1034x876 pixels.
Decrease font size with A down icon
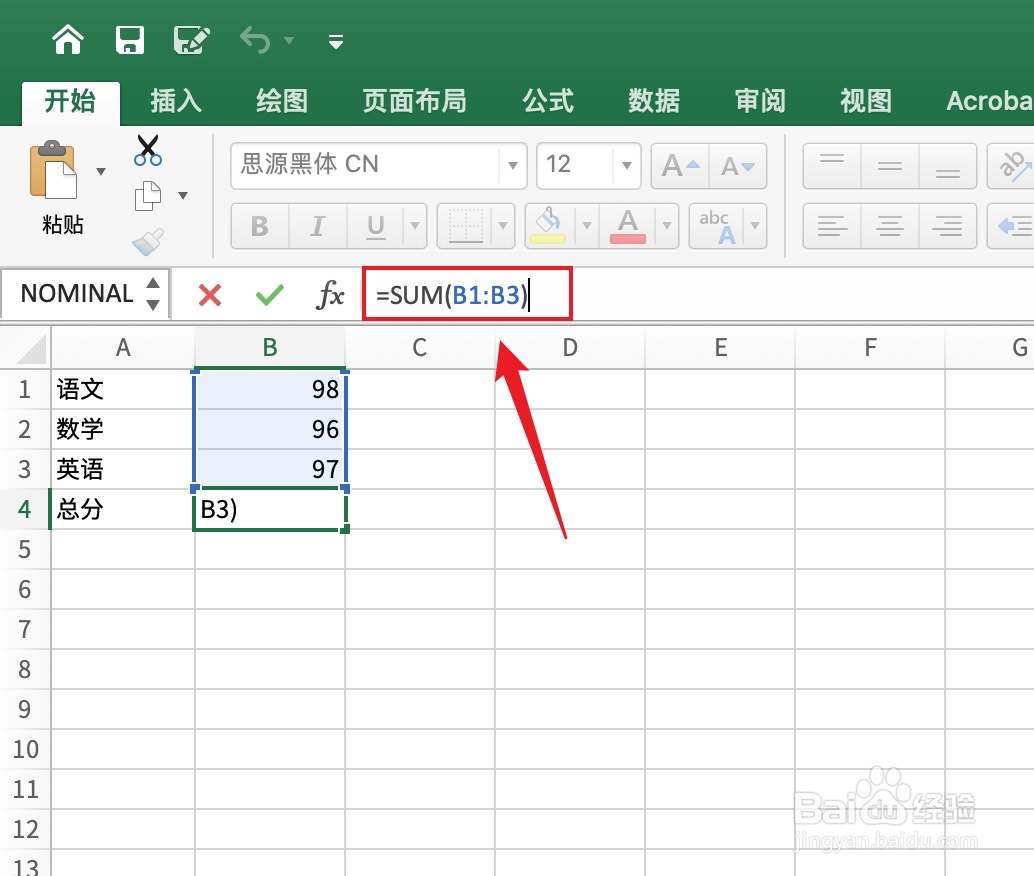tap(737, 166)
